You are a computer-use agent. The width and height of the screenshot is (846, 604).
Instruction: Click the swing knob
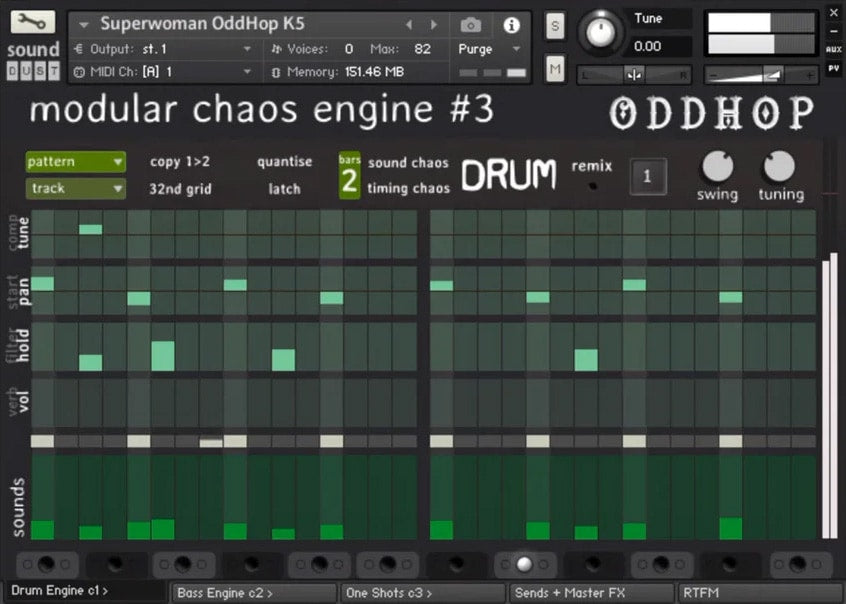(717, 166)
